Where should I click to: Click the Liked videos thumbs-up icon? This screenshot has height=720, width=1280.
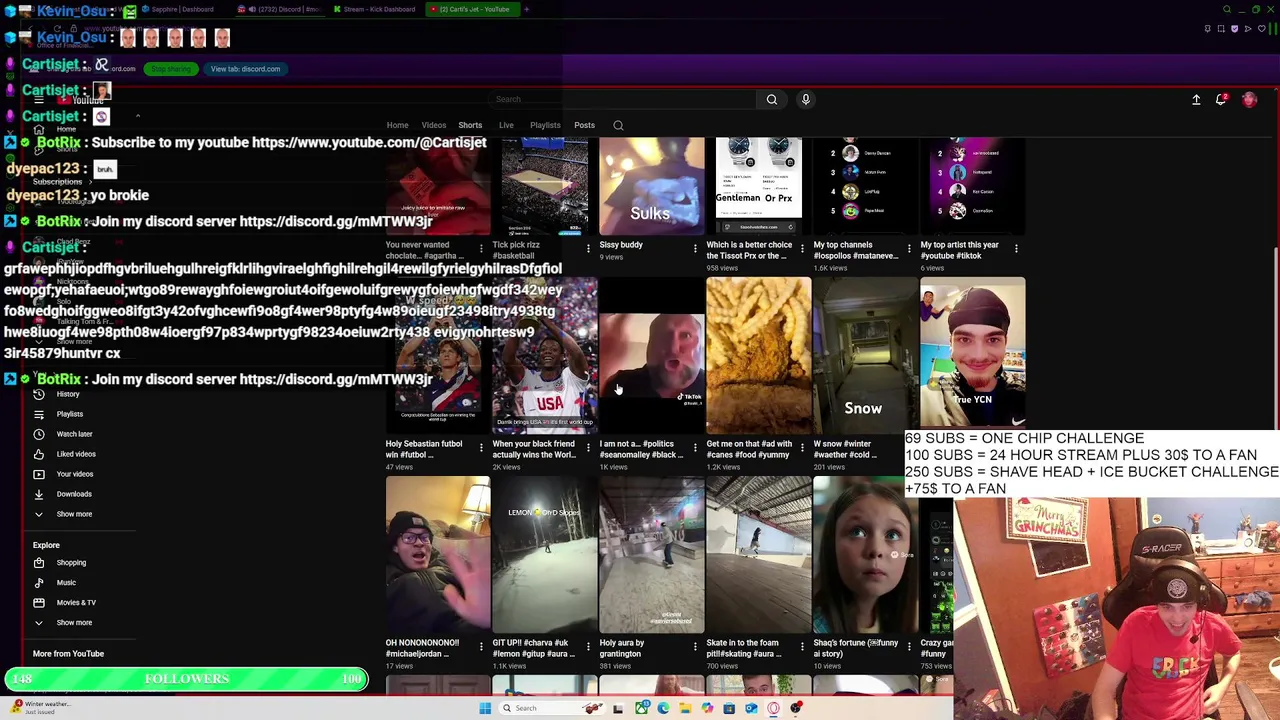click(39, 454)
